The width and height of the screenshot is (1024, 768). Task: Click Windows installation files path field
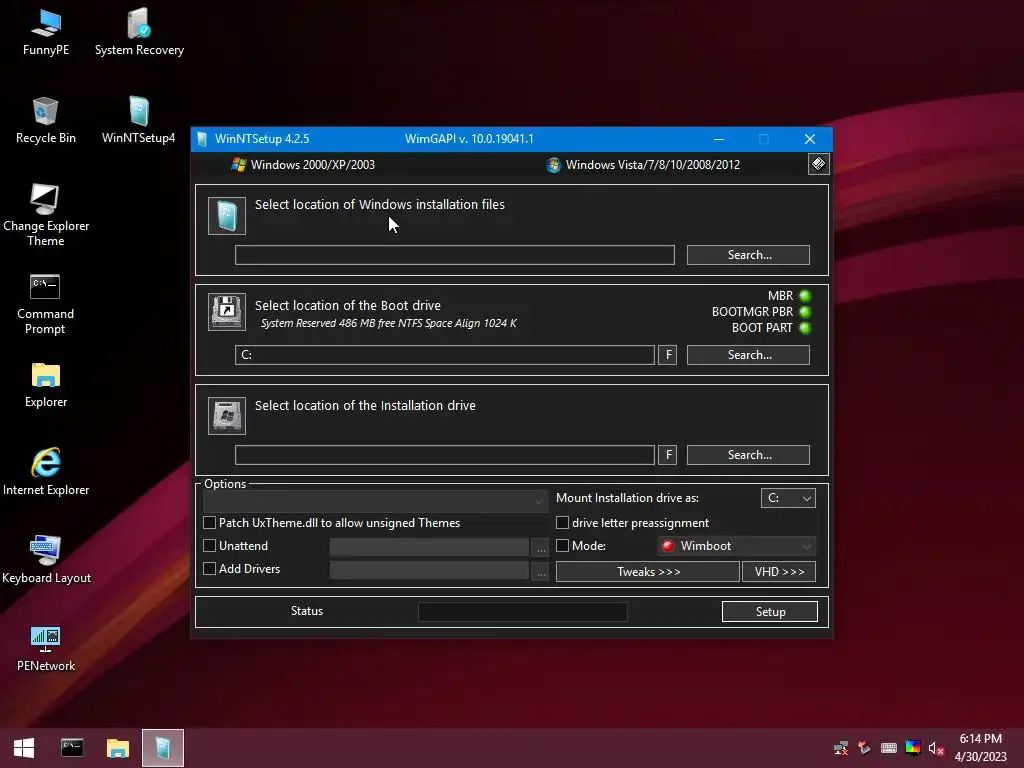point(455,255)
